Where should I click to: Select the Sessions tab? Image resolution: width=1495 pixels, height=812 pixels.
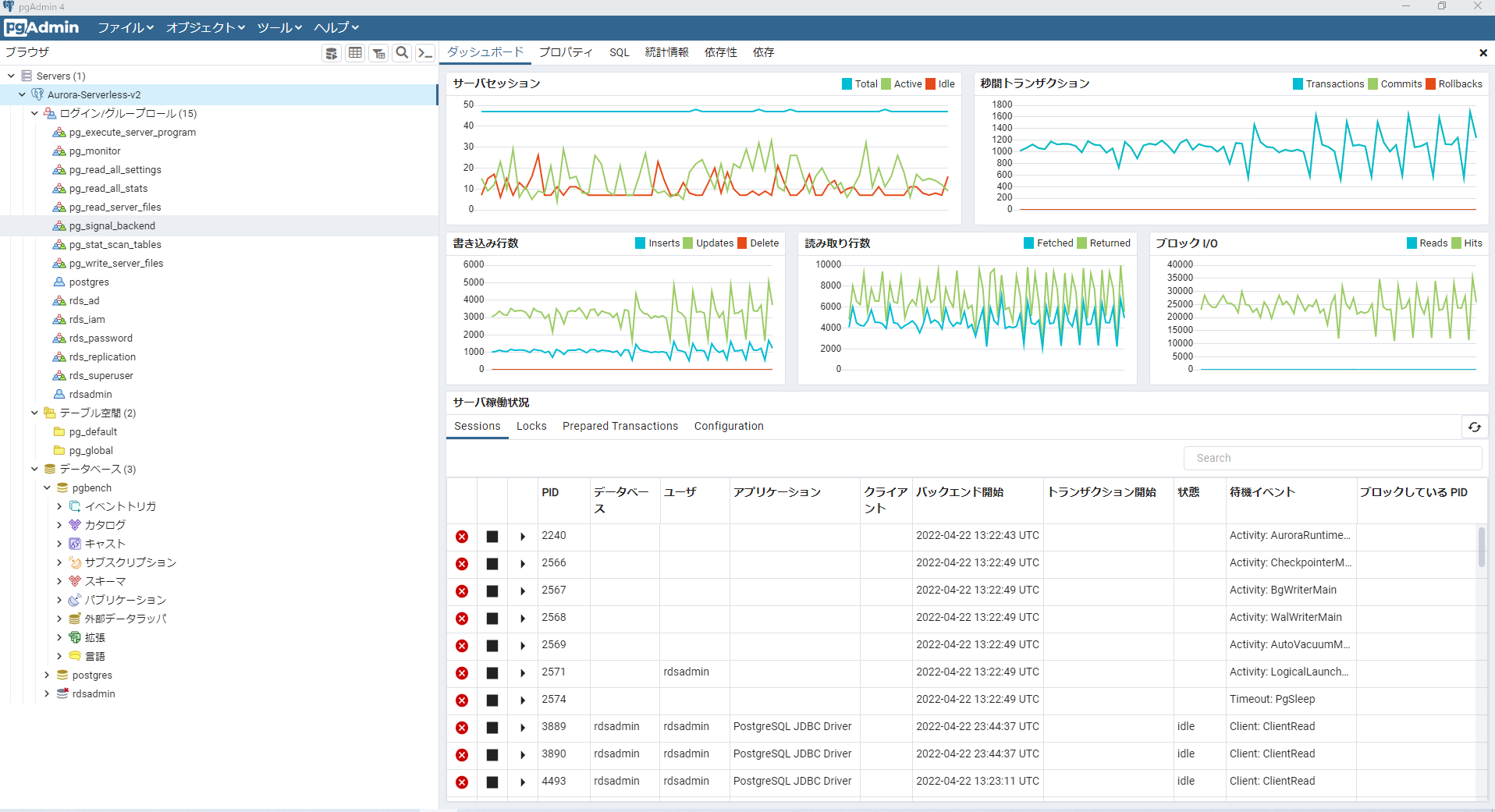coord(478,426)
